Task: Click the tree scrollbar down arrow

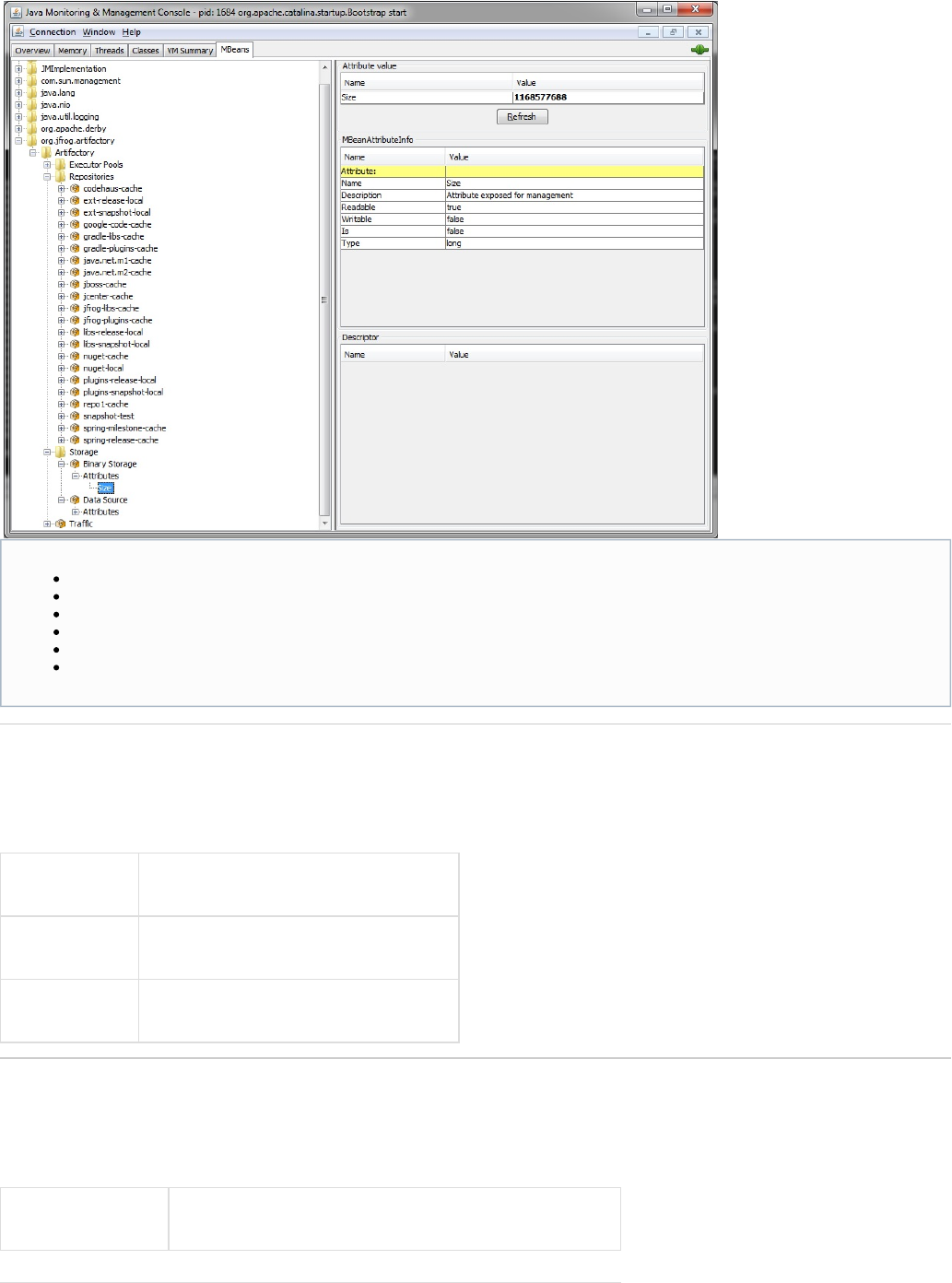Action: pos(324,524)
